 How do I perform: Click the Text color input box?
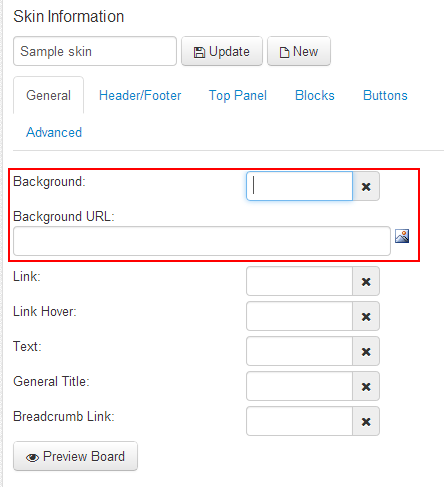click(x=299, y=351)
